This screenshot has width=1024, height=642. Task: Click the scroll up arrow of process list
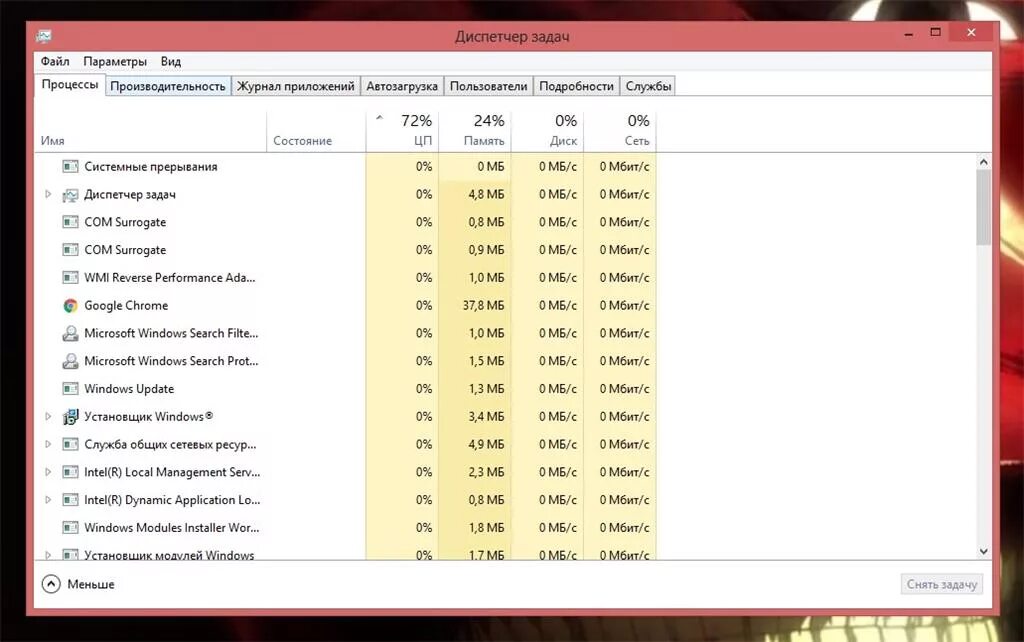pyautogui.click(x=984, y=162)
